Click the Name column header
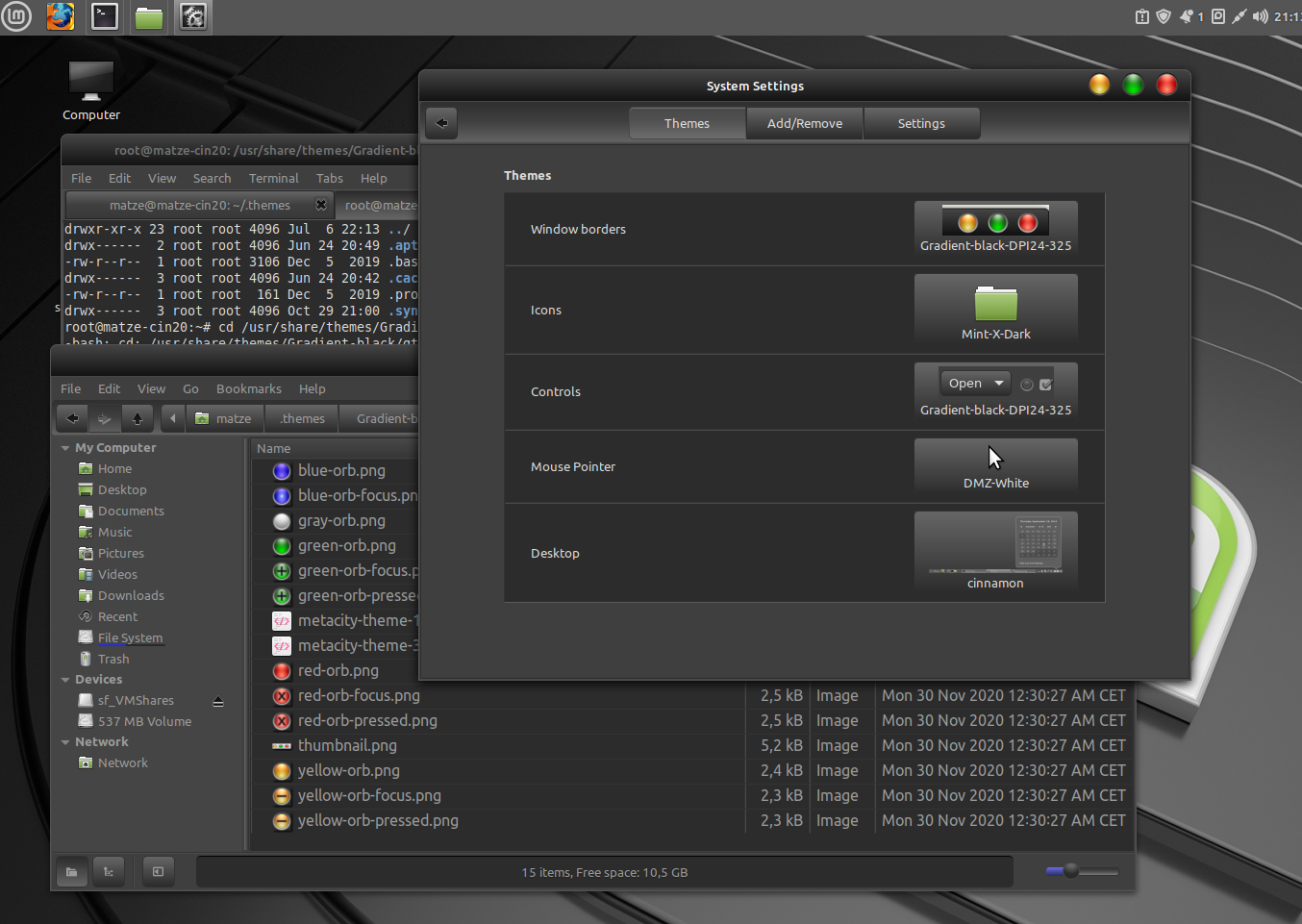Image resolution: width=1302 pixels, height=924 pixels. click(335, 448)
